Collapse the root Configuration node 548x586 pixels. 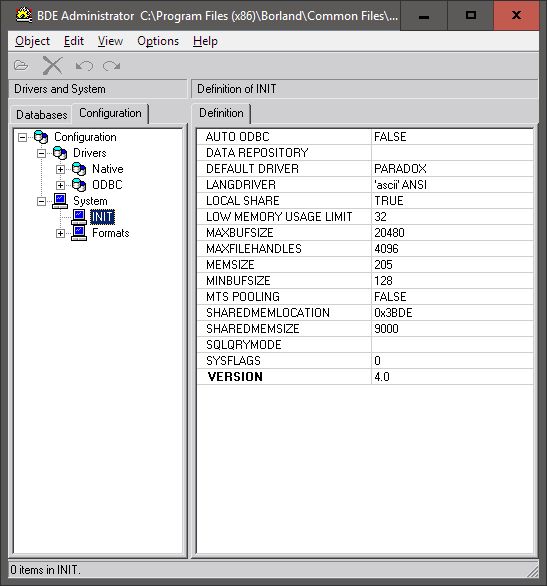coord(22,138)
